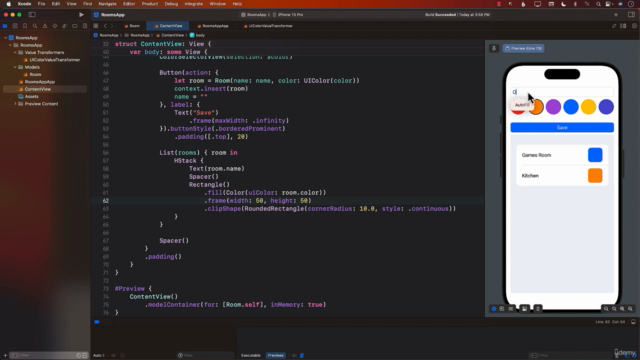Enable Selectable preview mode

pos(502,309)
